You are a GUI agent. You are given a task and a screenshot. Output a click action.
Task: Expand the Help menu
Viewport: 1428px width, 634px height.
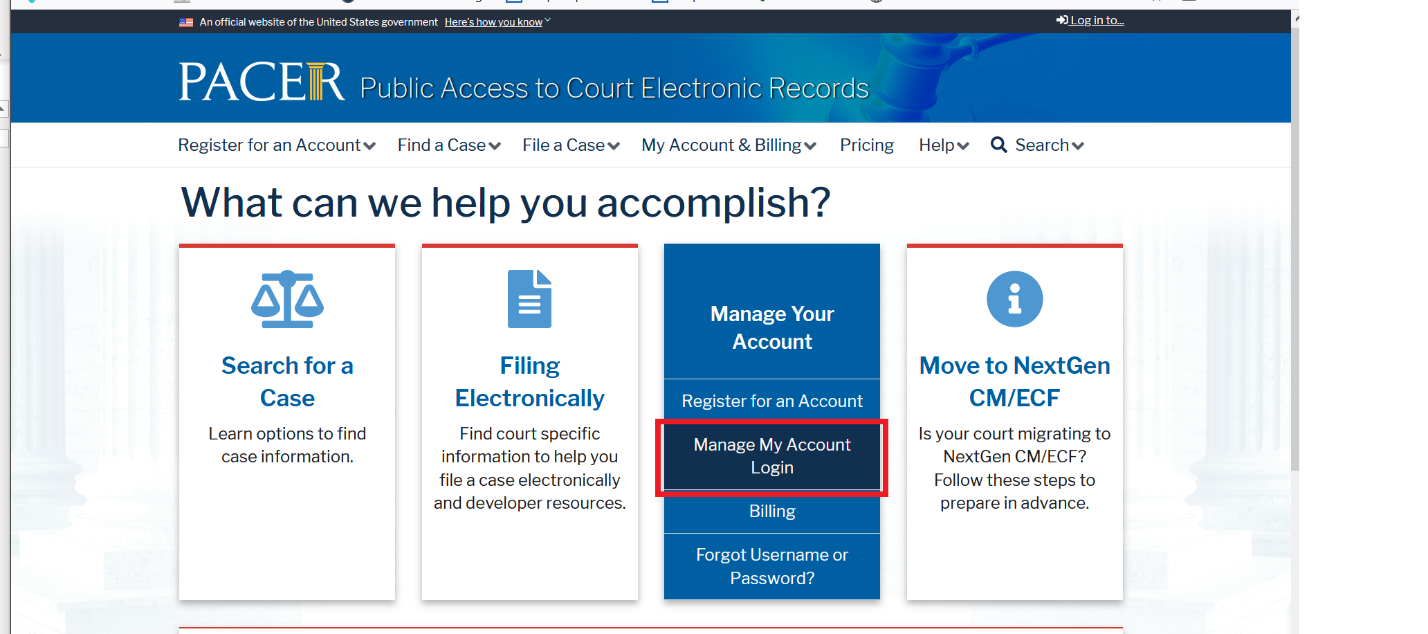pyautogui.click(x=944, y=145)
